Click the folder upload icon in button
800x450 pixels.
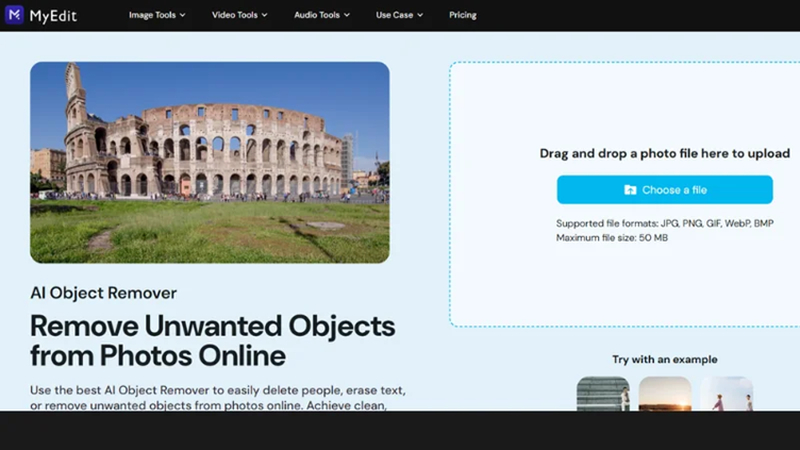point(630,190)
